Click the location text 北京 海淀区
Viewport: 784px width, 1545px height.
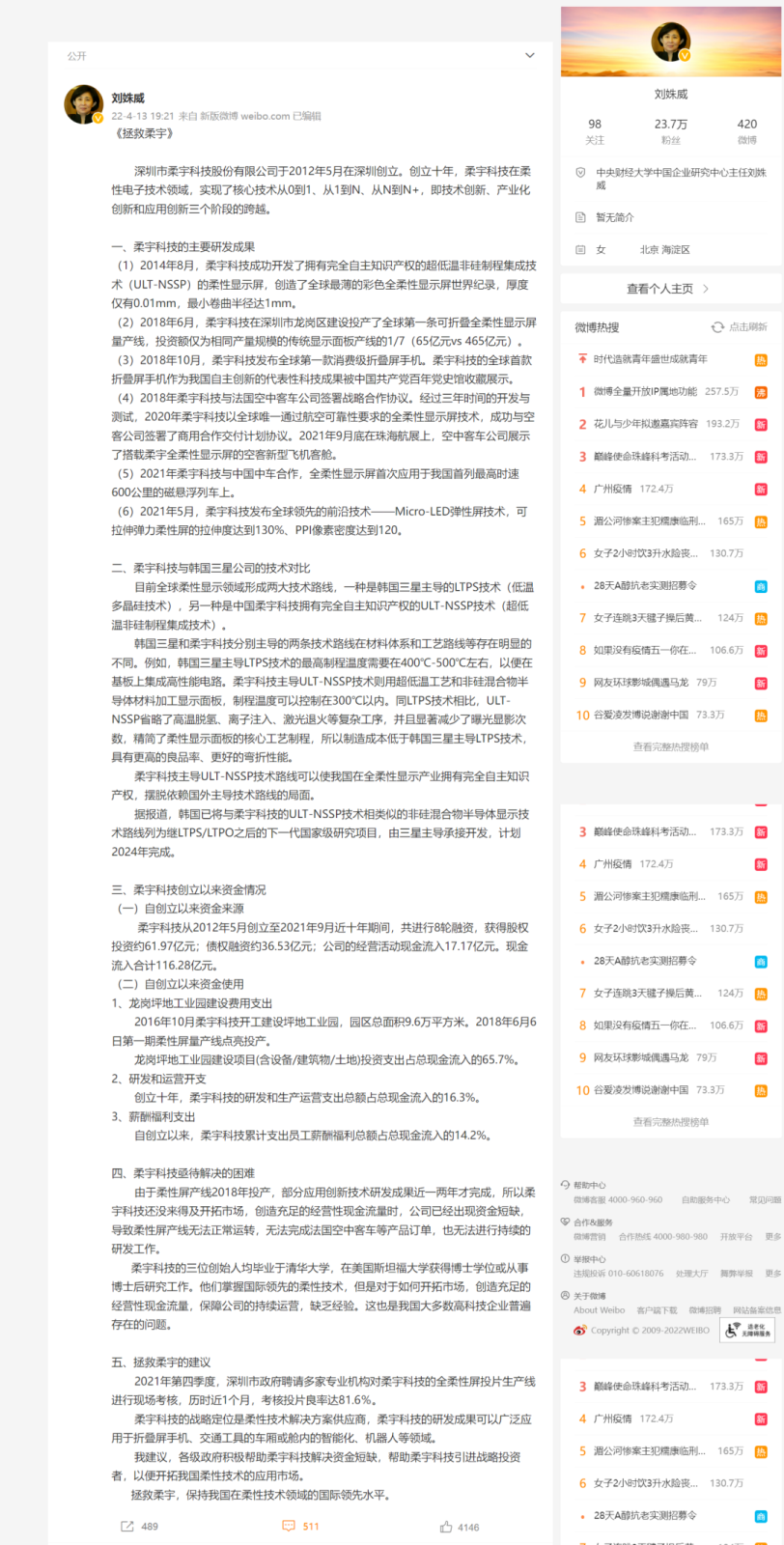(665, 249)
